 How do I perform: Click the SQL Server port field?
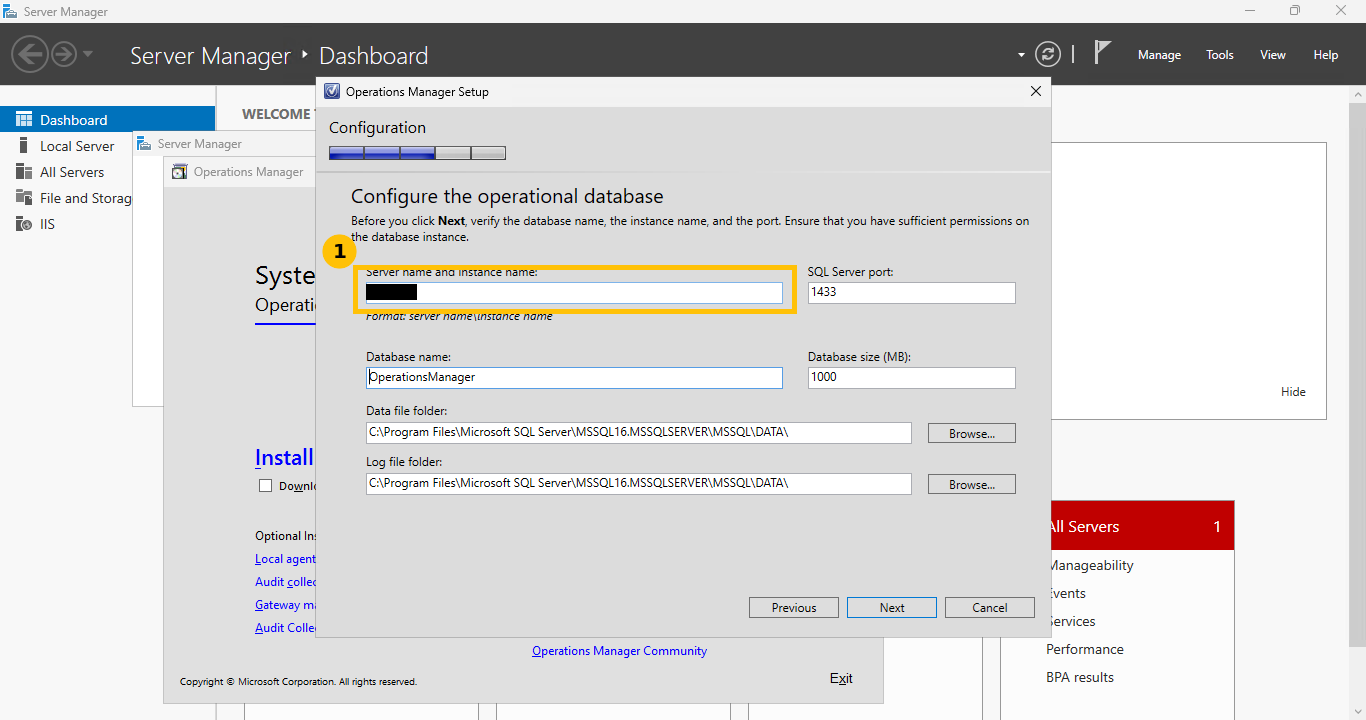tap(911, 292)
